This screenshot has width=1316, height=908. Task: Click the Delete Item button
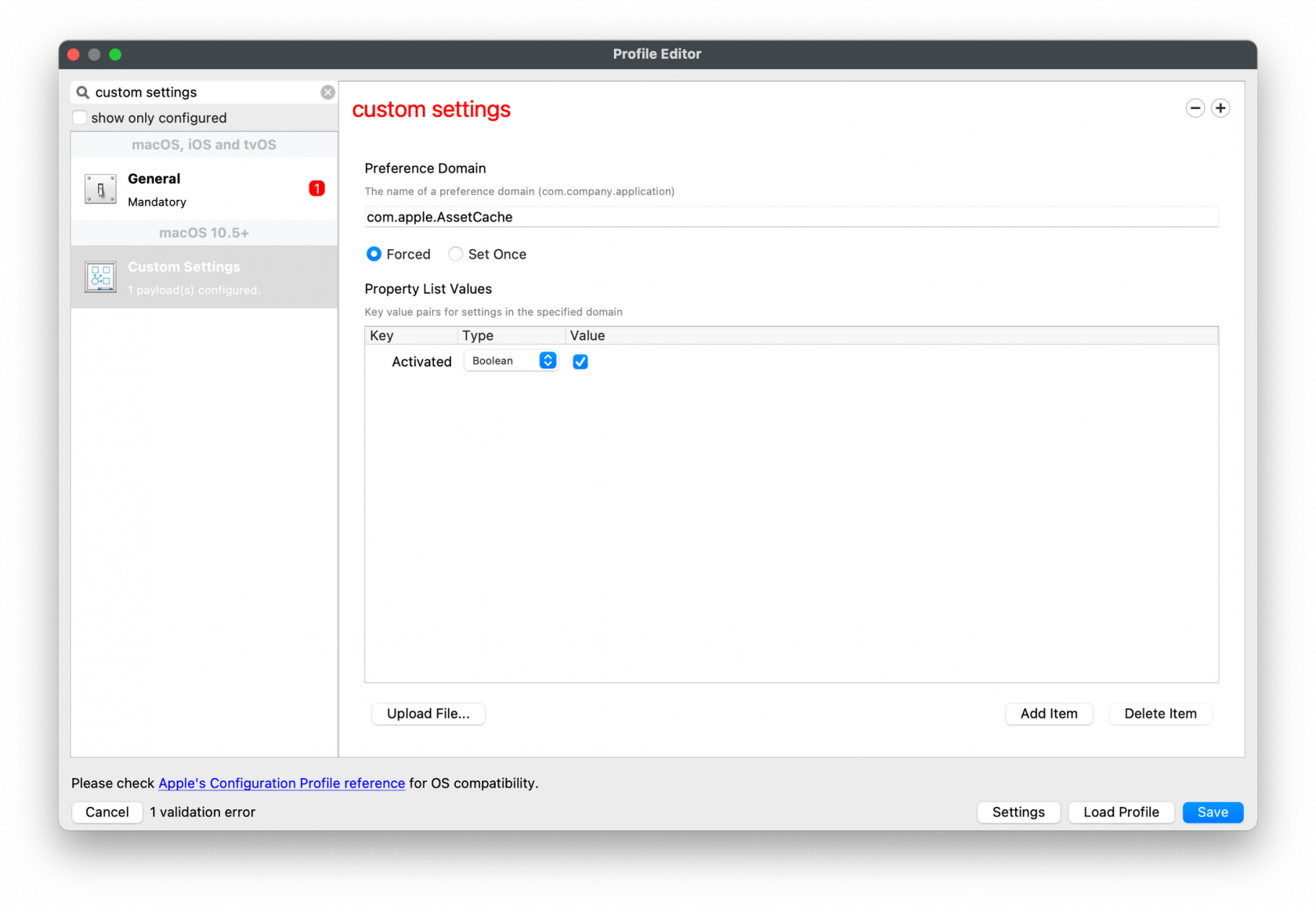tap(1160, 714)
